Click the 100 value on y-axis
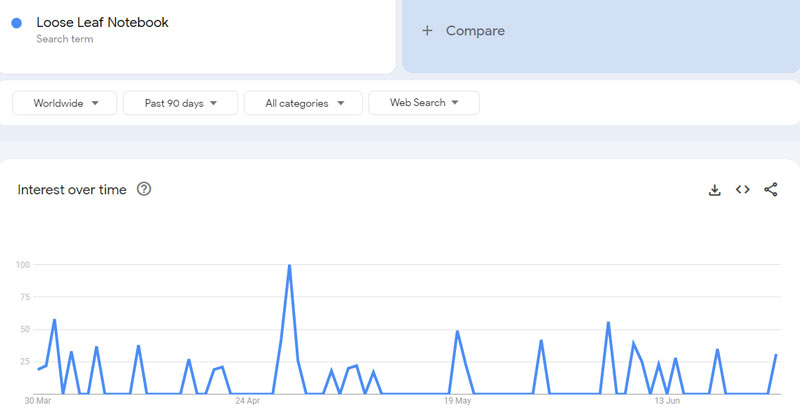800x418 pixels. [x=23, y=265]
